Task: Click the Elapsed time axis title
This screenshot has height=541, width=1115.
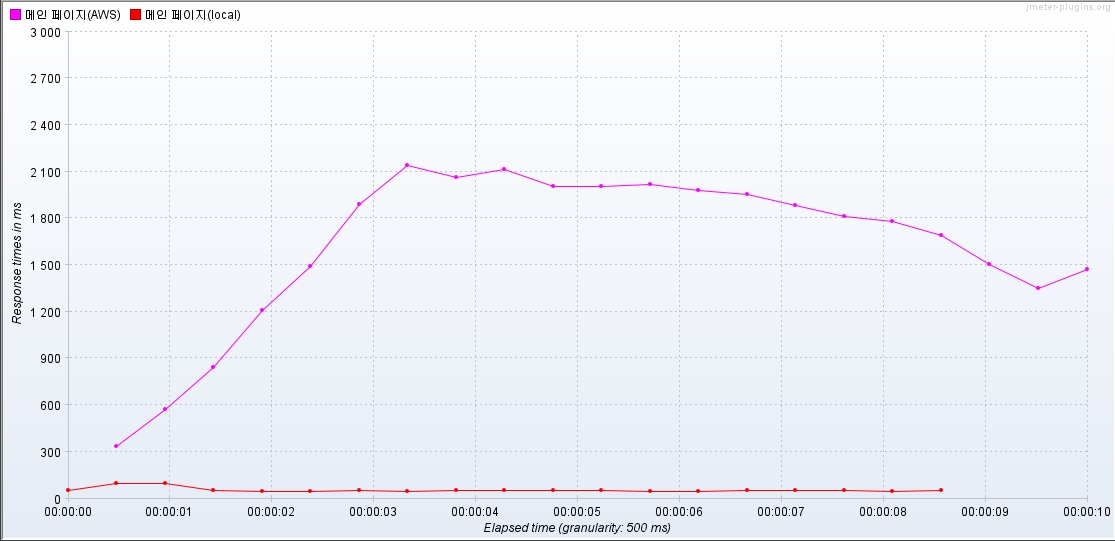Action: coord(577,528)
